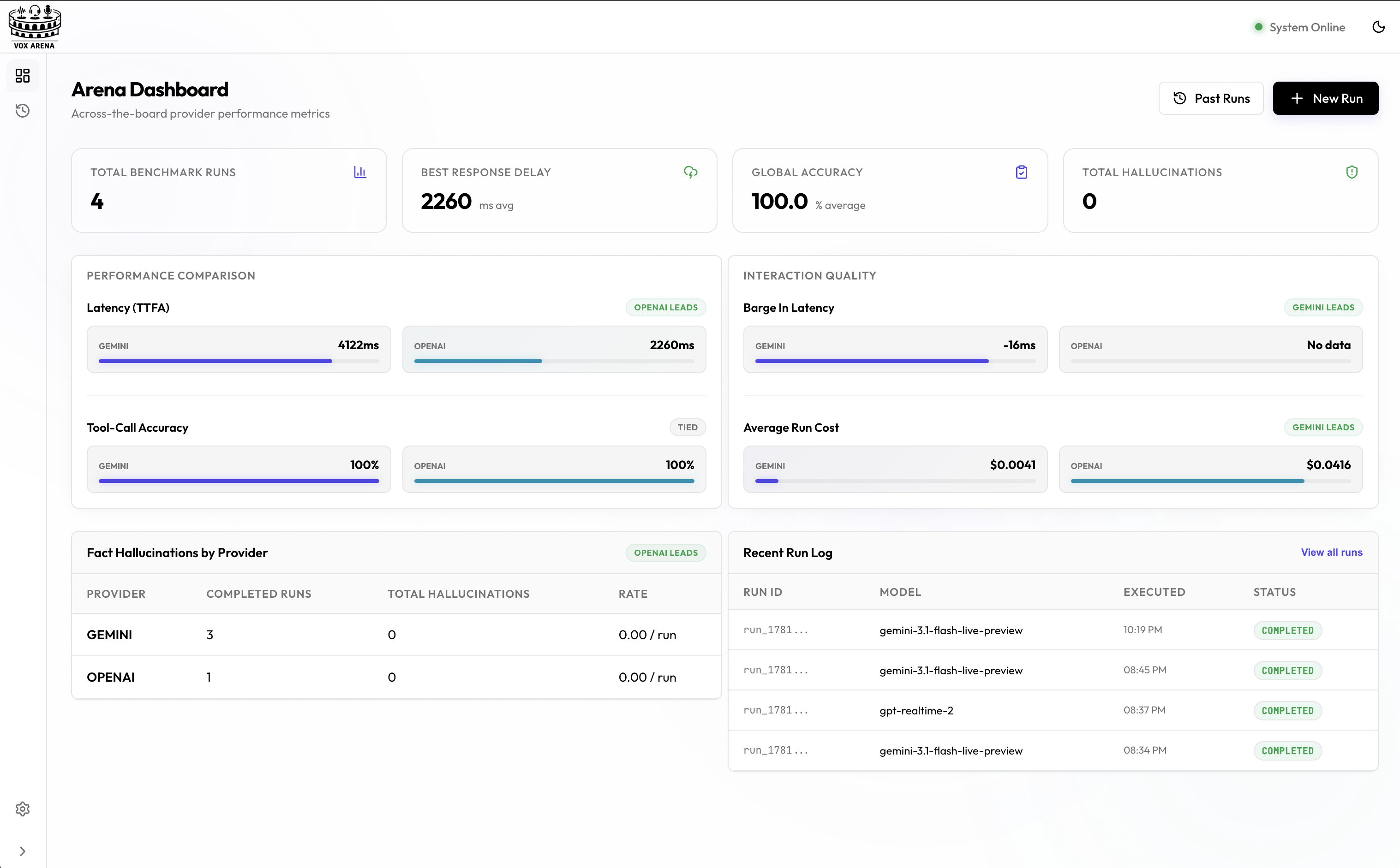Click the MODEL column header
Viewport: 1400px width, 868px height.
click(900, 592)
